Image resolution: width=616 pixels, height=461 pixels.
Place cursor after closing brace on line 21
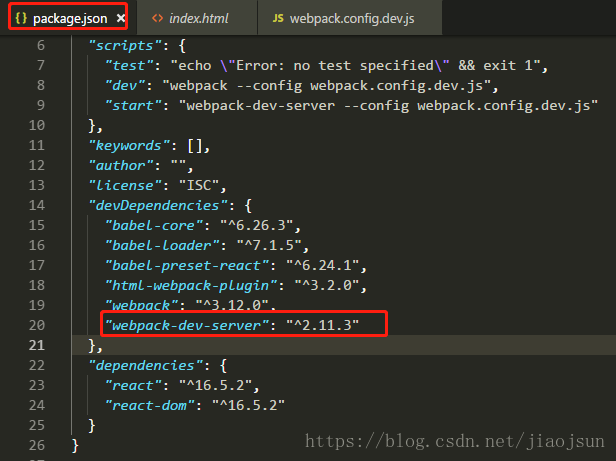(x=103, y=345)
